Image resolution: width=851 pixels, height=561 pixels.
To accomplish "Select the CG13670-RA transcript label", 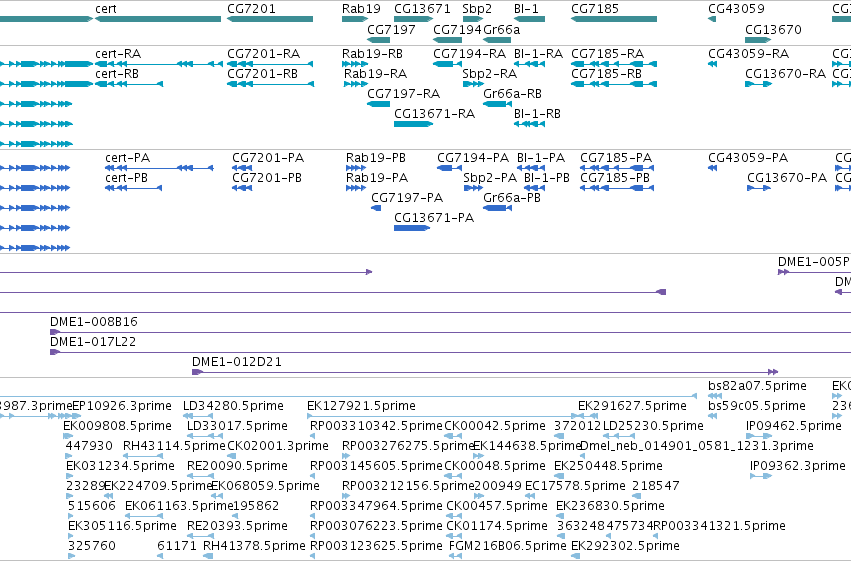I will pyautogui.click(x=785, y=73).
